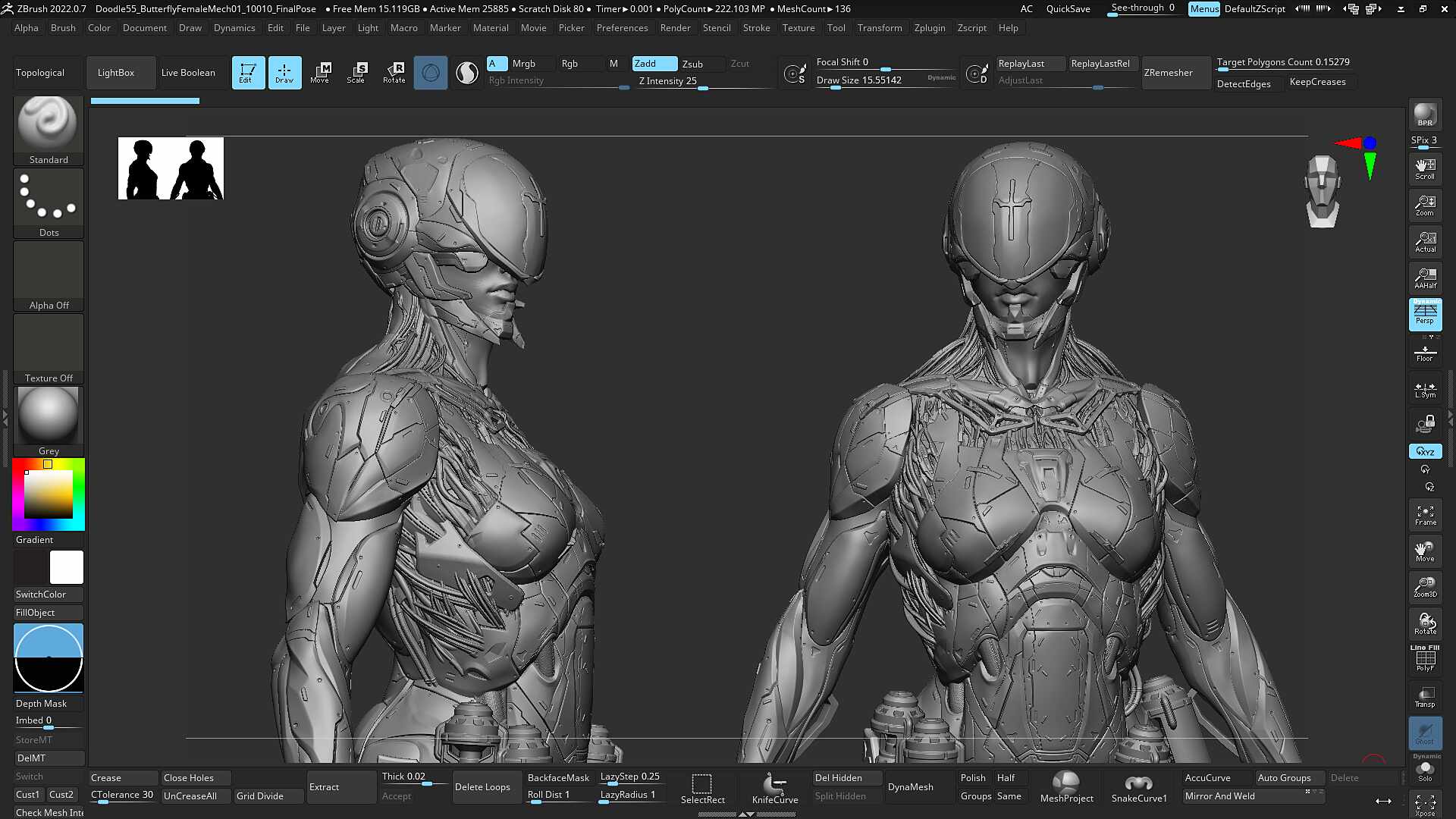
Task: Open the Tool menu
Action: [836, 28]
